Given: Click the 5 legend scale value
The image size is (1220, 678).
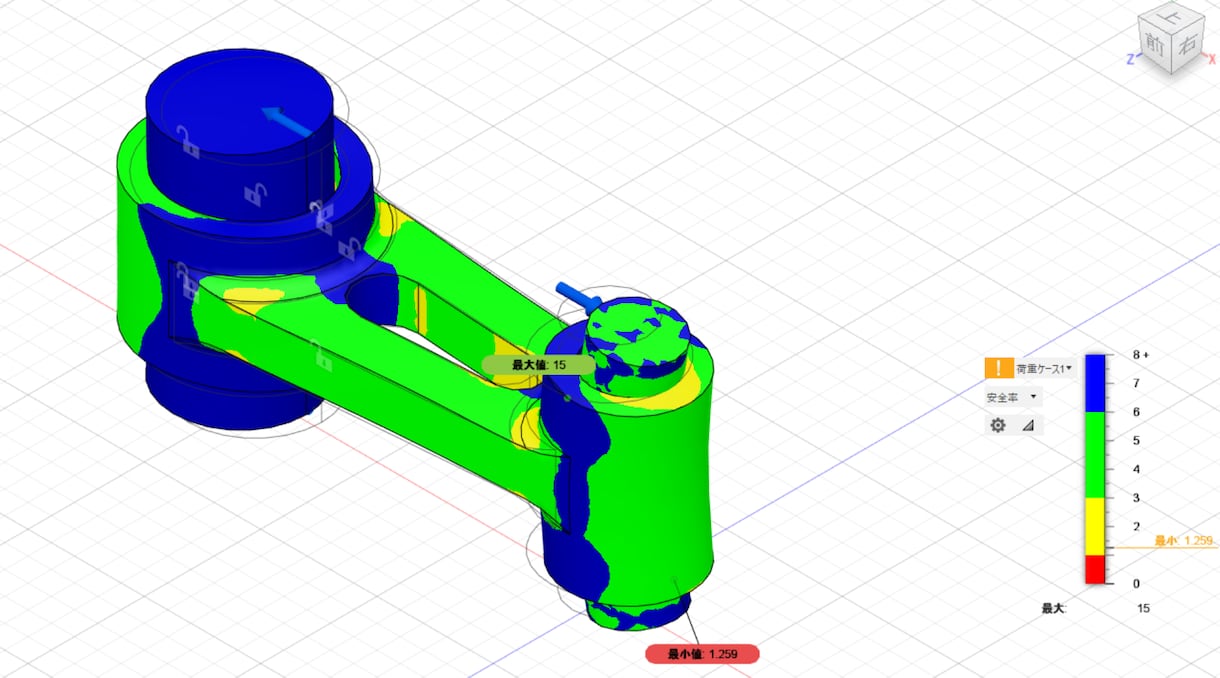Looking at the screenshot, I should 1137,440.
